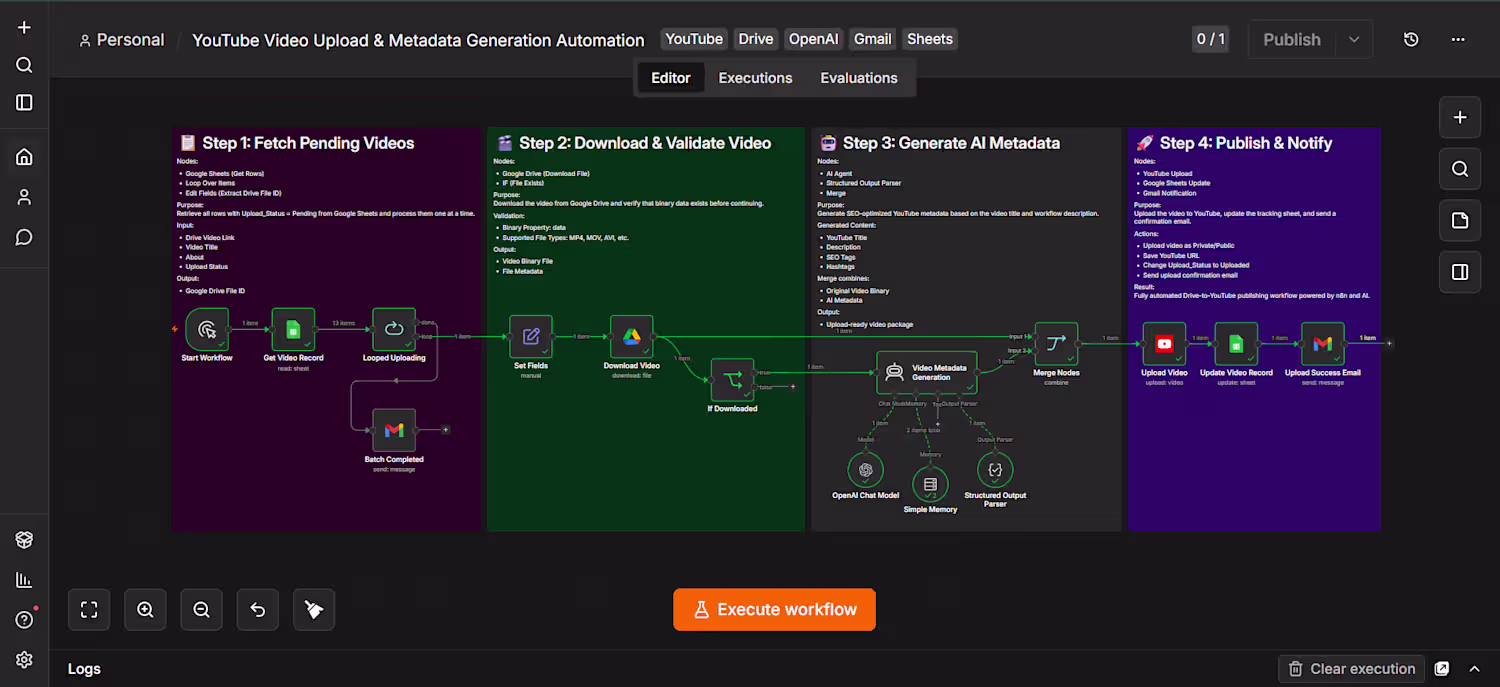Click Clear execution button
Viewport: 1500px width, 687px height.
point(1352,669)
